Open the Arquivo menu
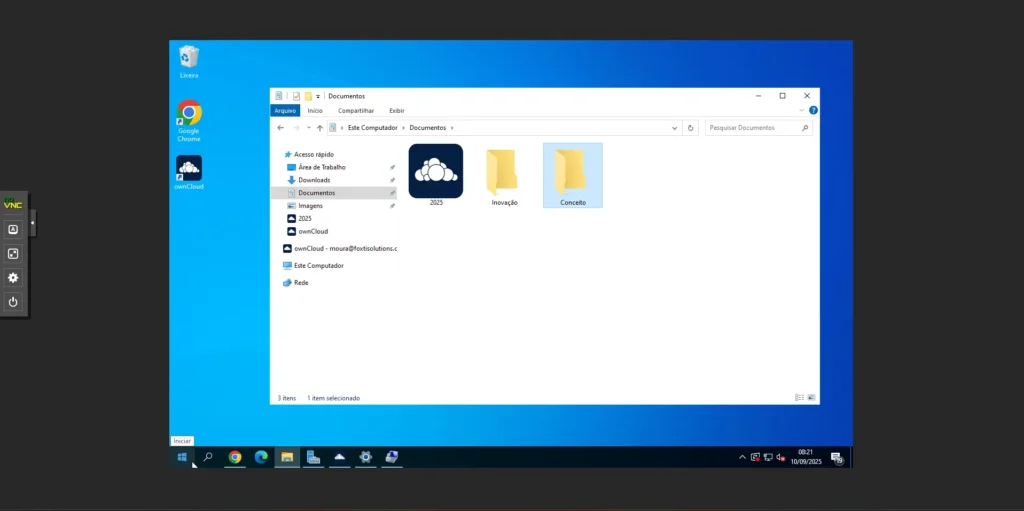1024x511 pixels. [x=285, y=111]
